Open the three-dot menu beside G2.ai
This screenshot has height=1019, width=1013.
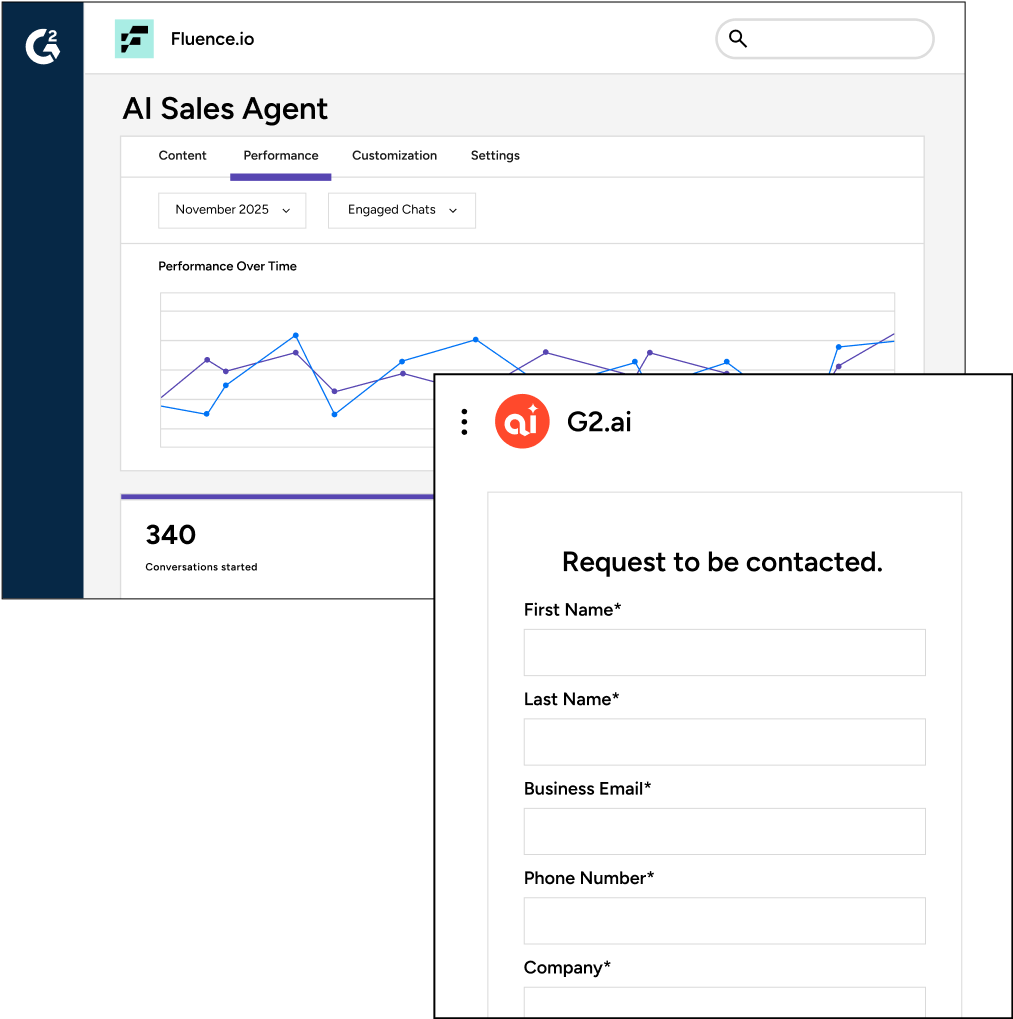tap(464, 422)
